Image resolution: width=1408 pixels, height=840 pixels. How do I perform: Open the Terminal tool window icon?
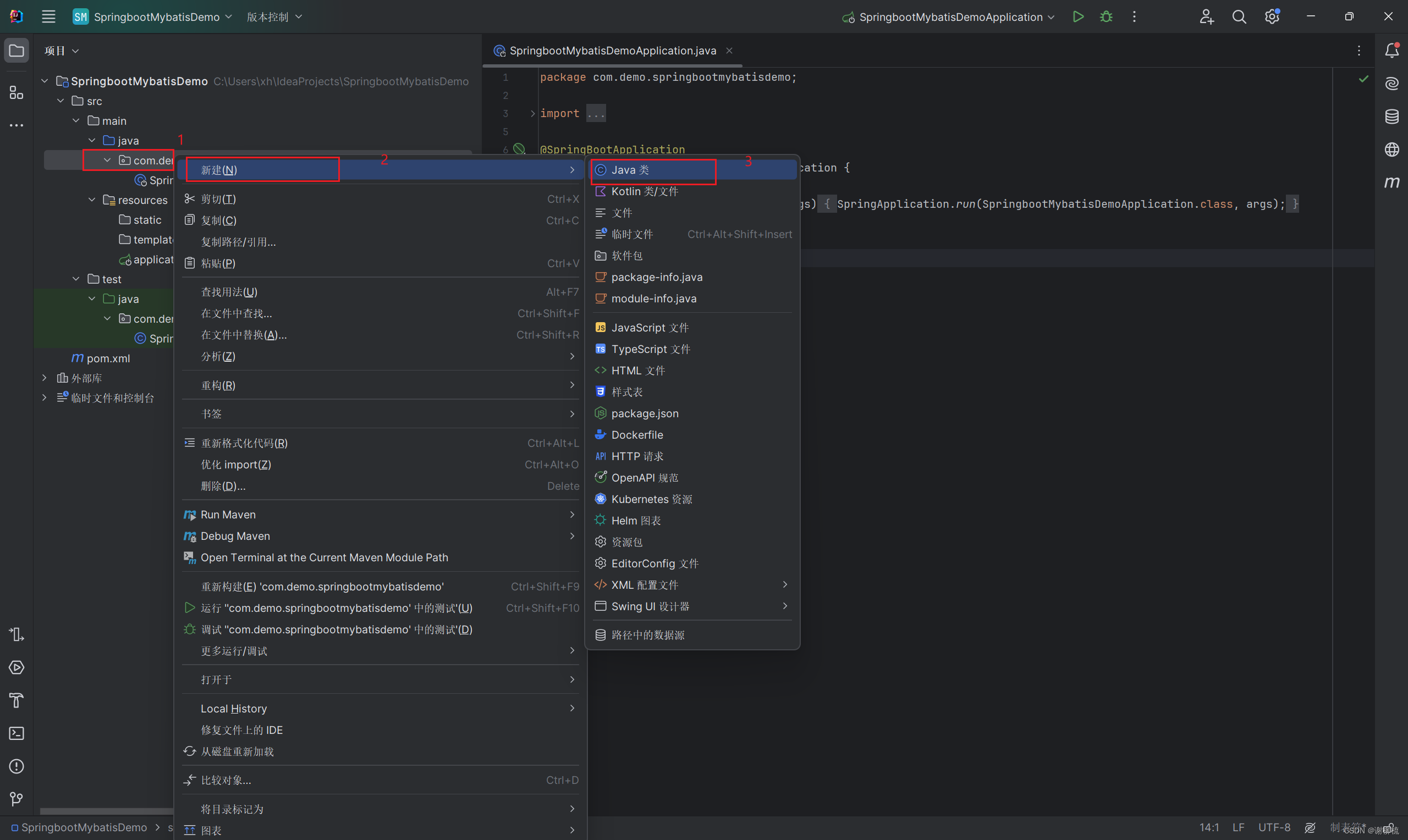coord(16,733)
